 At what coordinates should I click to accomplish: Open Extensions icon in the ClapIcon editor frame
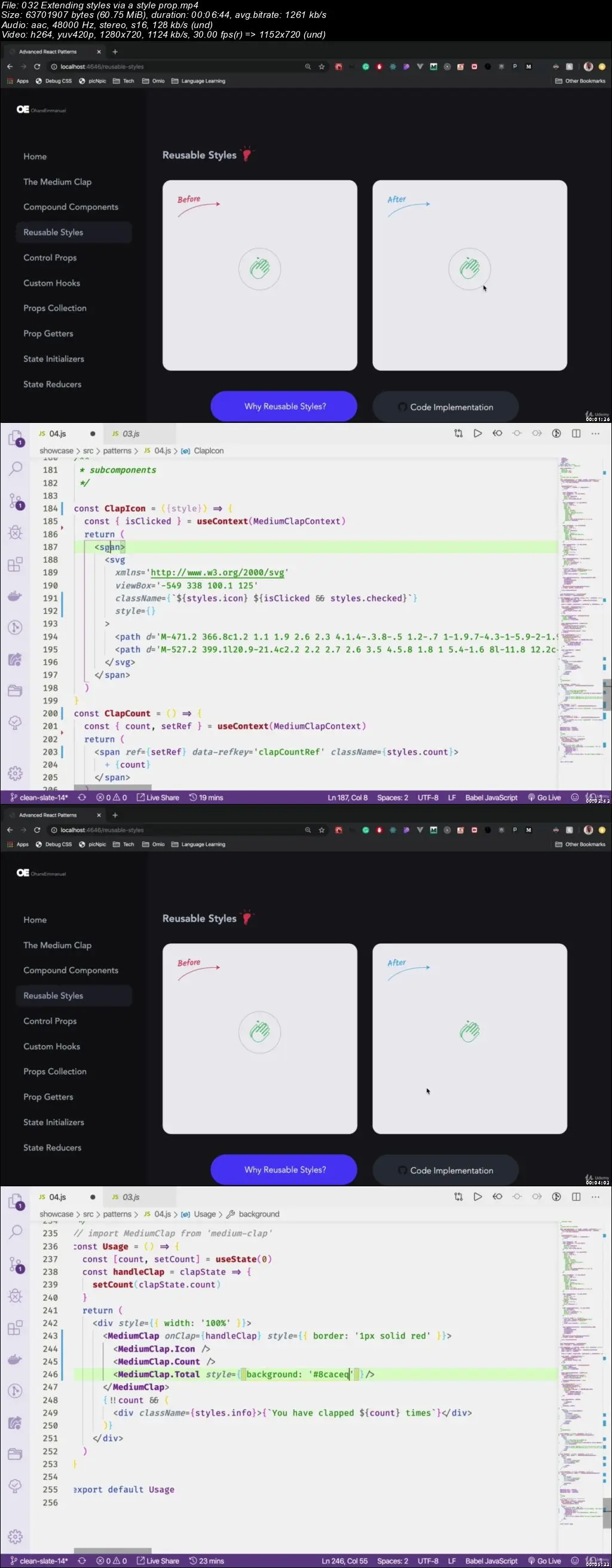[x=16, y=564]
